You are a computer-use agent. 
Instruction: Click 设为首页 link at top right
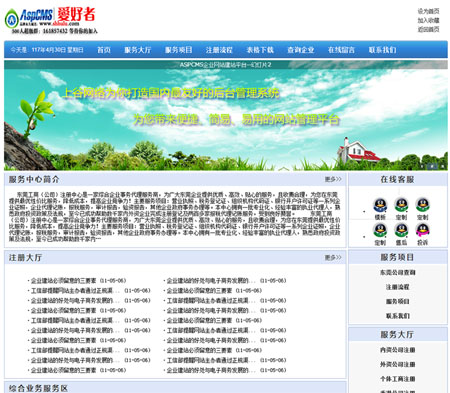click(428, 11)
